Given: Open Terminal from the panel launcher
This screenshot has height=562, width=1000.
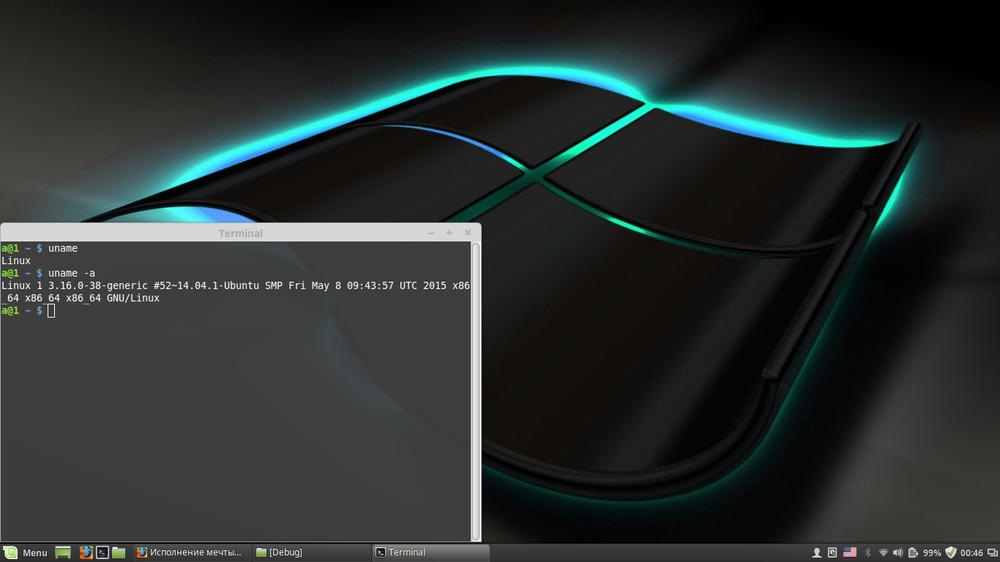Looking at the screenshot, I should pyautogui.click(x=102, y=552).
